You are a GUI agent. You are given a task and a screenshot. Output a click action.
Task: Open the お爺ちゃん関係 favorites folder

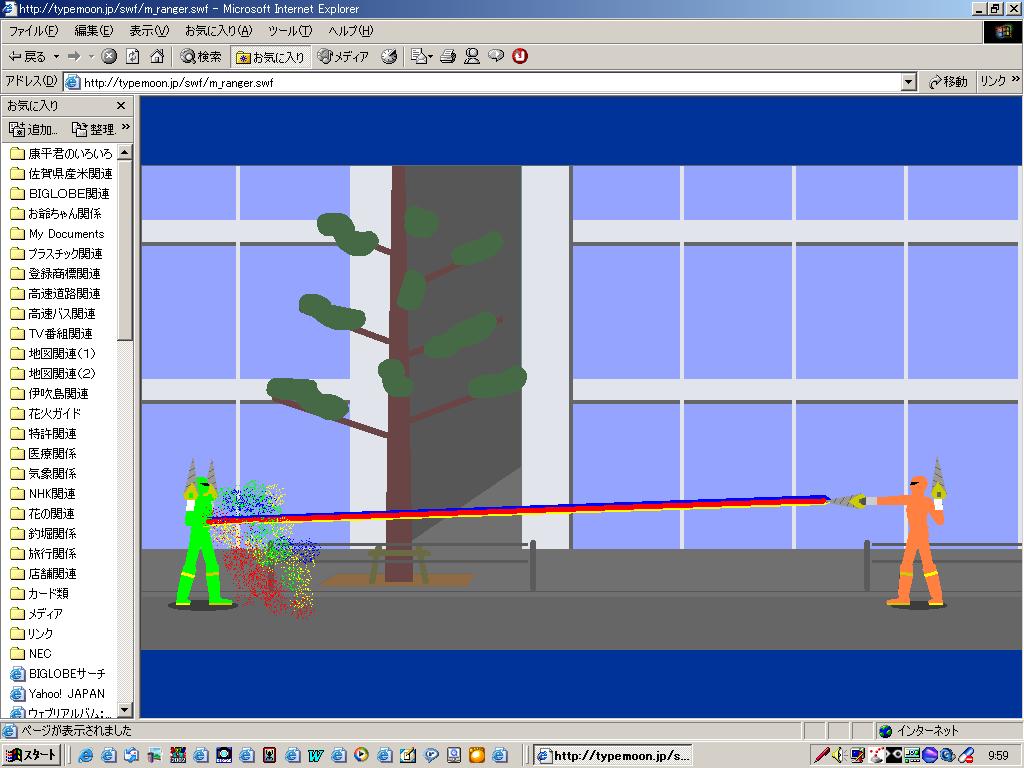[56, 214]
